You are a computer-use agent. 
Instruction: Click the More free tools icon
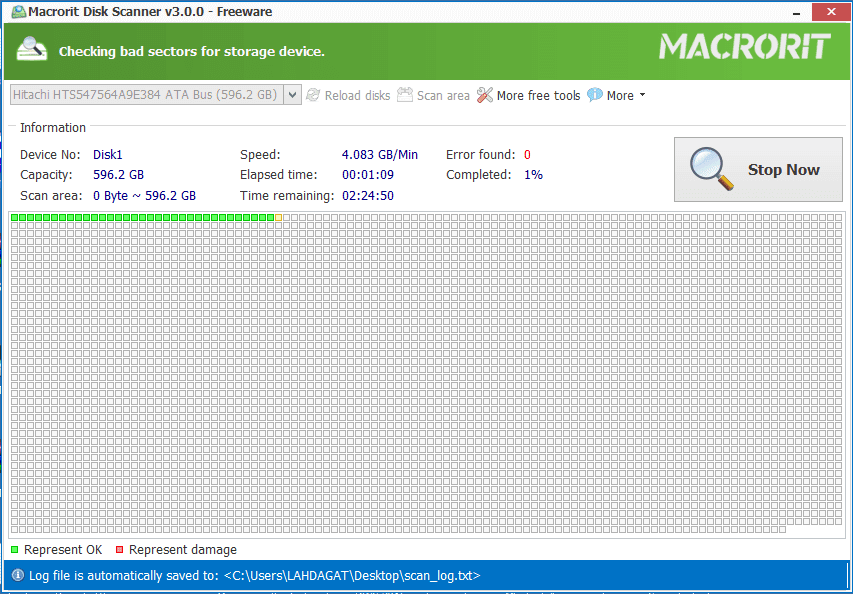point(485,95)
